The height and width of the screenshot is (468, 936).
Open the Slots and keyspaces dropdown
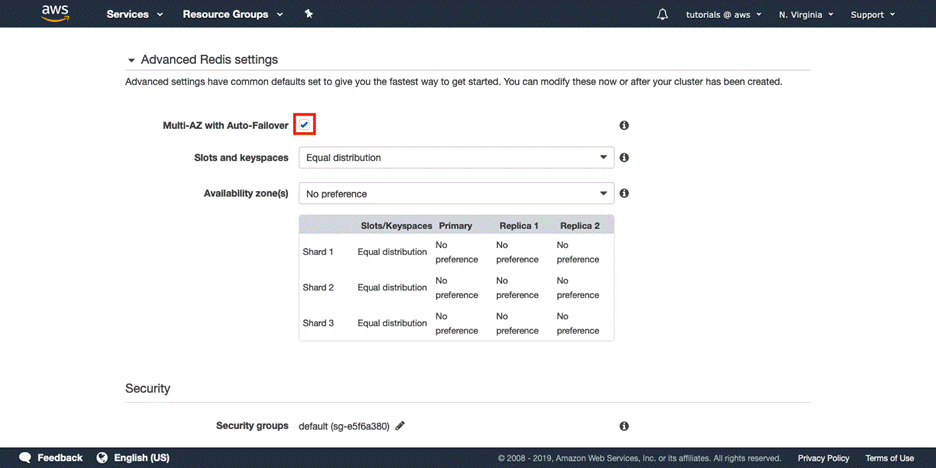click(x=456, y=158)
